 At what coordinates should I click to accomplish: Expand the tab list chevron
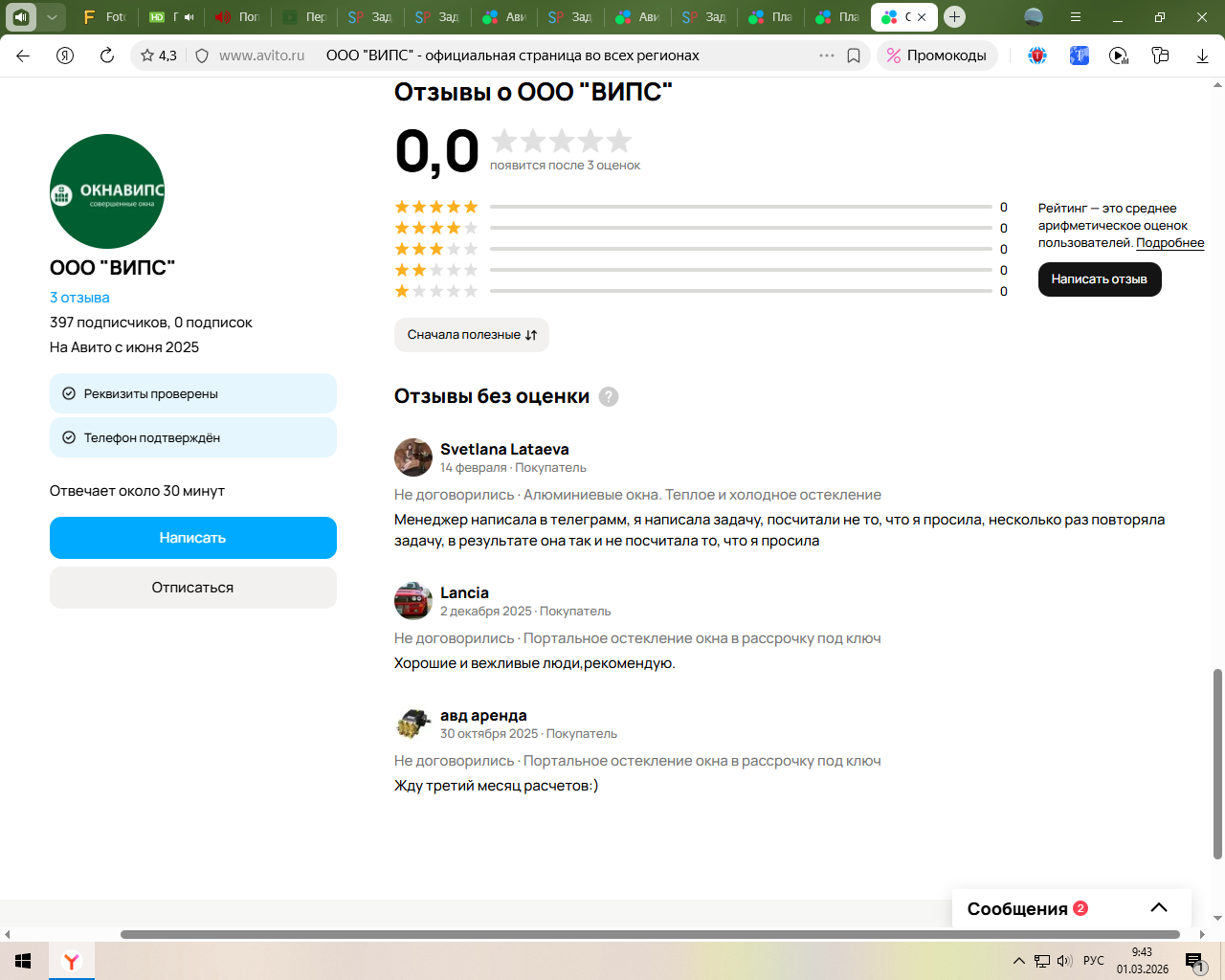click(52, 16)
